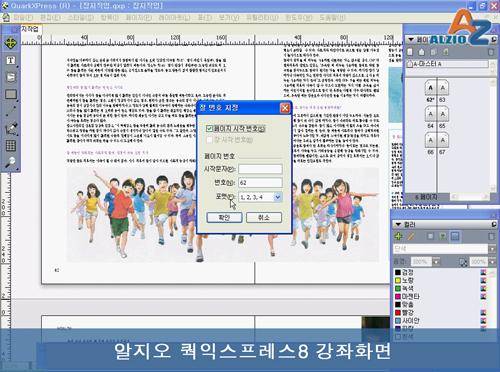
Task: Open the 유틸리티 menu
Action: point(262,18)
